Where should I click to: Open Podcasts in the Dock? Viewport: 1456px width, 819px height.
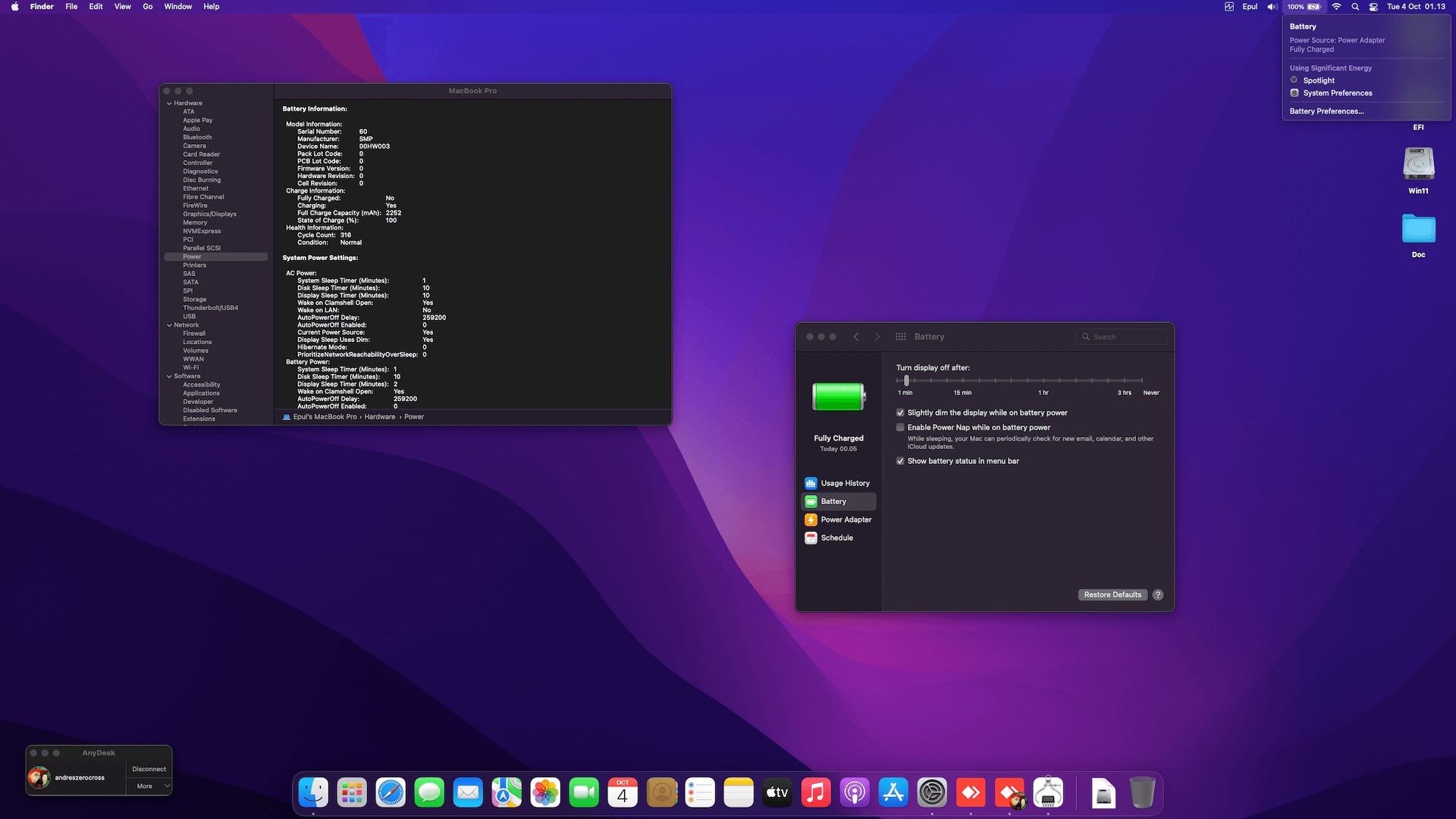855,792
